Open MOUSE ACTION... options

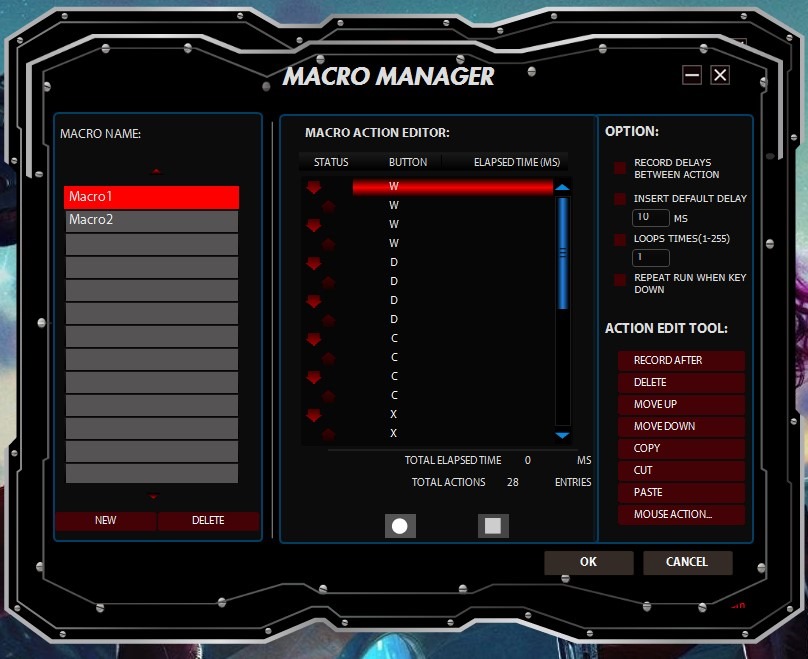(681, 515)
